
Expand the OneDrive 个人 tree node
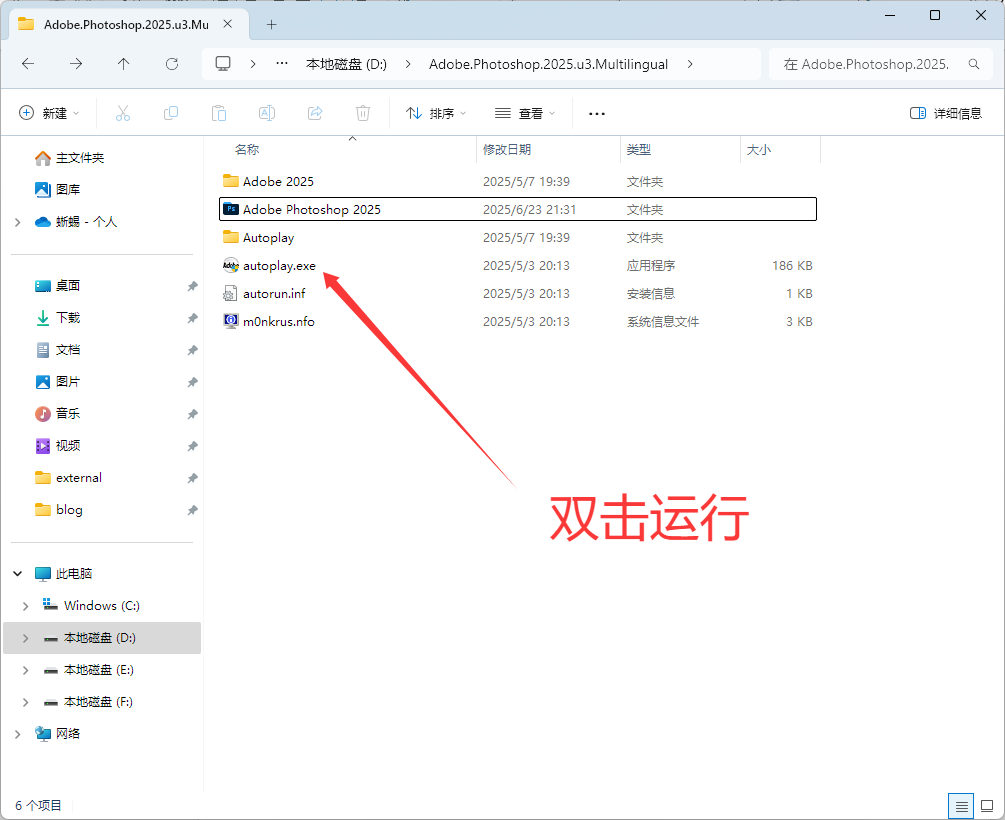pyautogui.click(x=17, y=222)
